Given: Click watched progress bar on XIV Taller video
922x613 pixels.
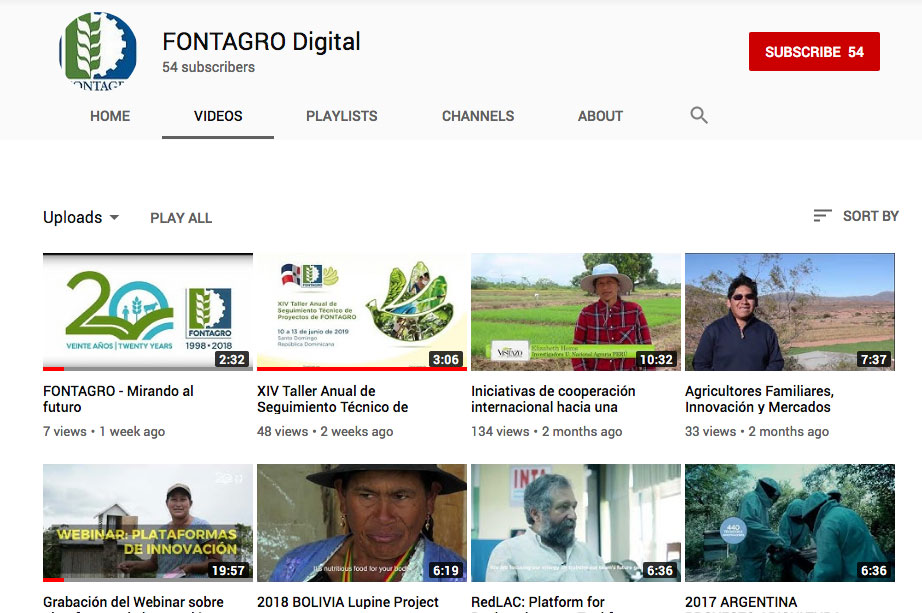Looking at the screenshot, I should (362, 369).
